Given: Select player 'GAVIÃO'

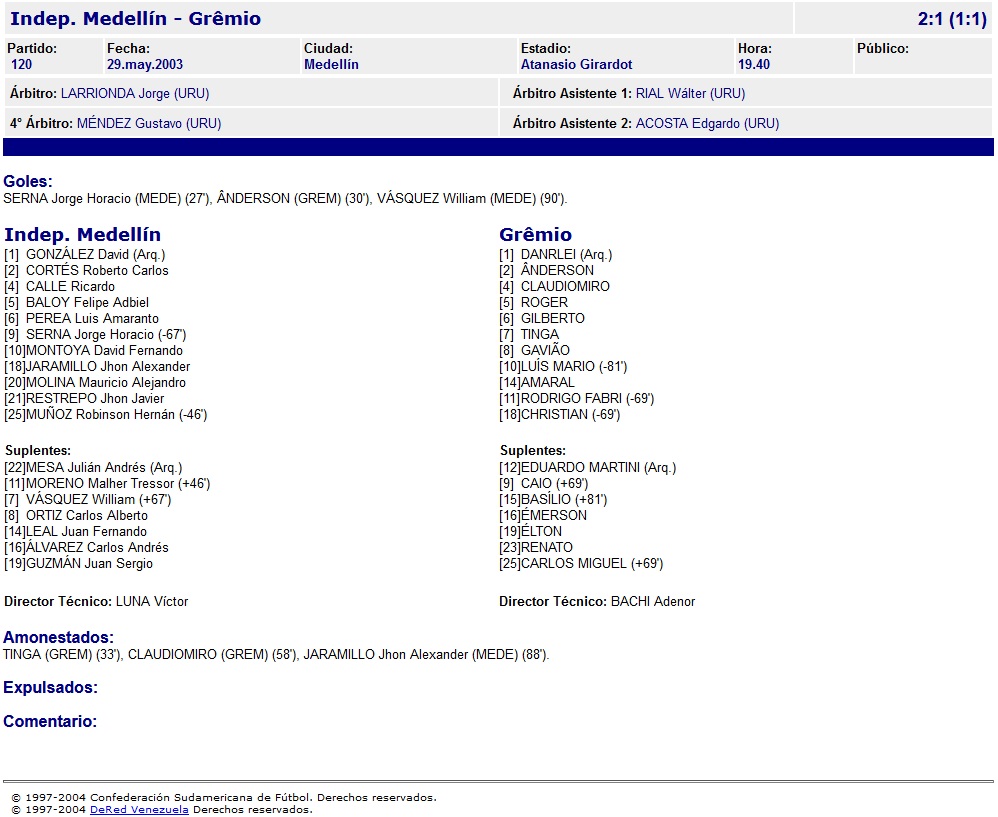Looking at the screenshot, I should (x=545, y=350).
